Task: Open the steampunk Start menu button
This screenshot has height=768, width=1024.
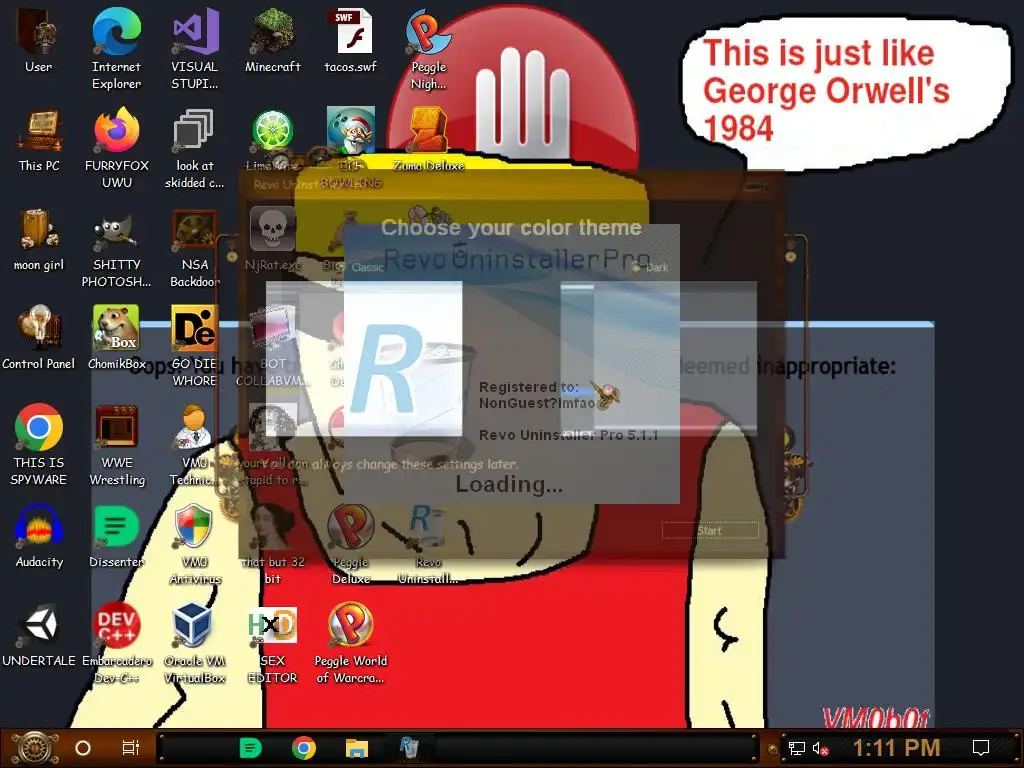Action: (x=35, y=748)
